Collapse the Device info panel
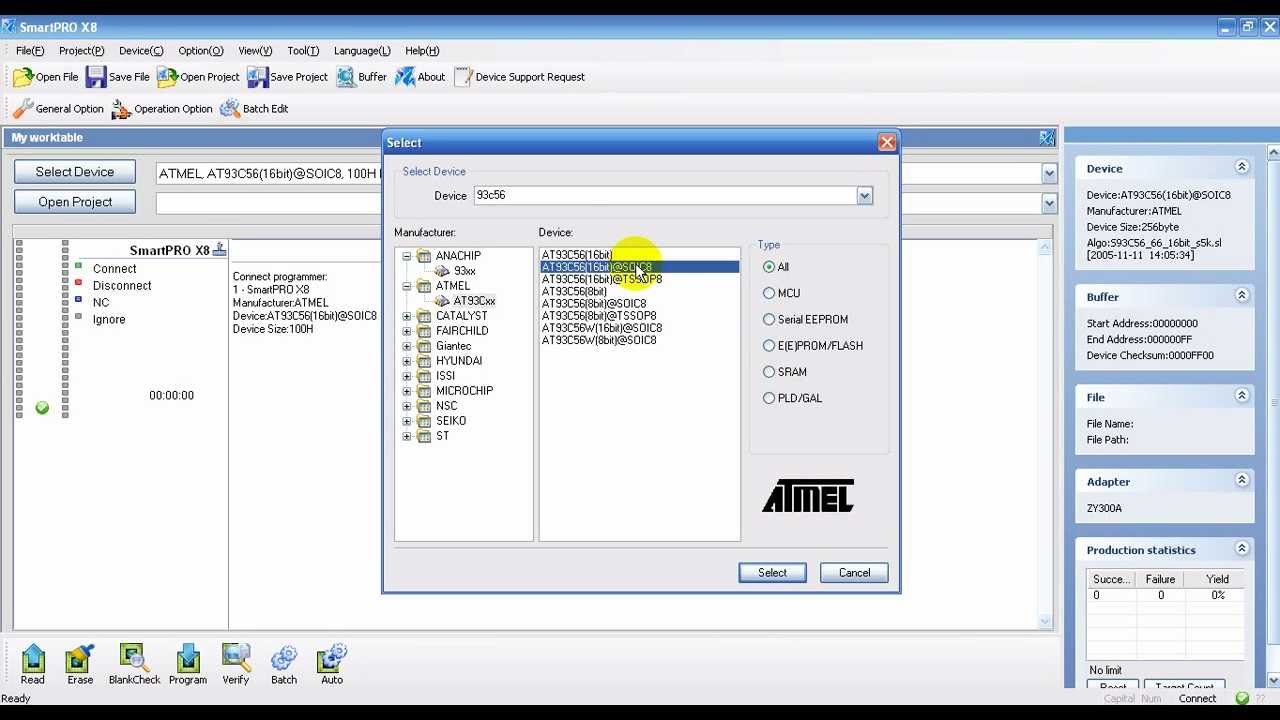The image size is (1280, 720). 1242,168
